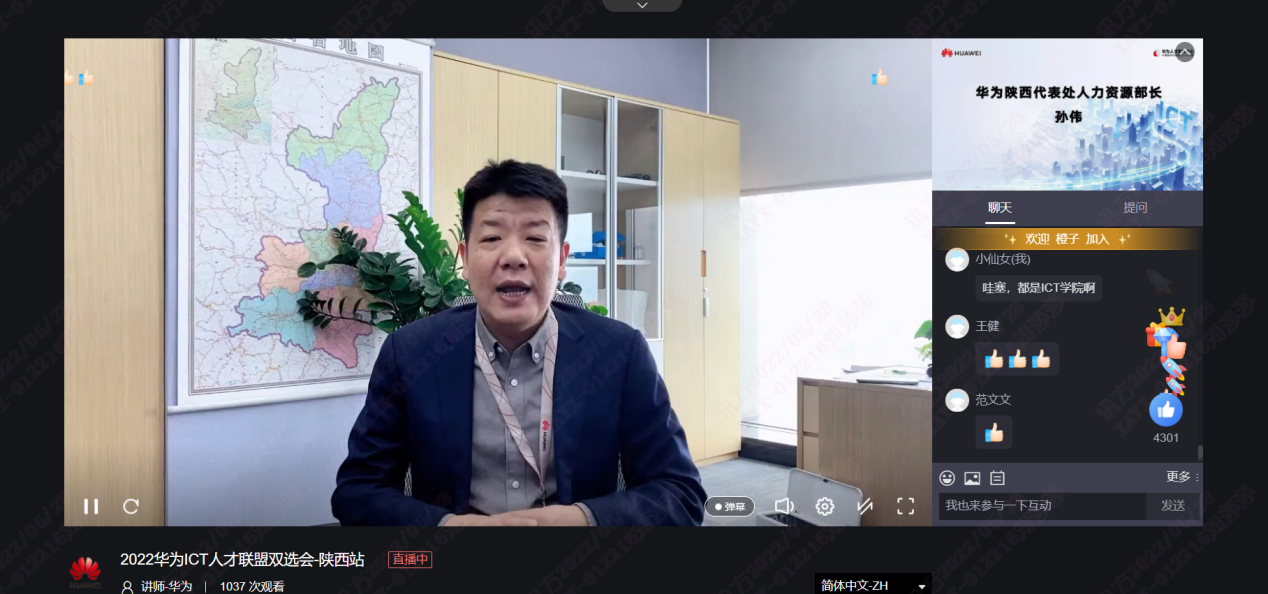
Task: Expand the 更多 more options menu
Action: 1182,477
